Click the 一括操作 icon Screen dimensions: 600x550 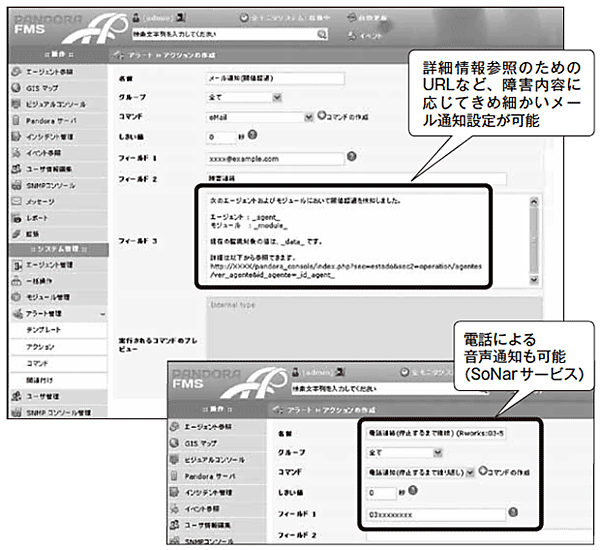click(16, 281)
